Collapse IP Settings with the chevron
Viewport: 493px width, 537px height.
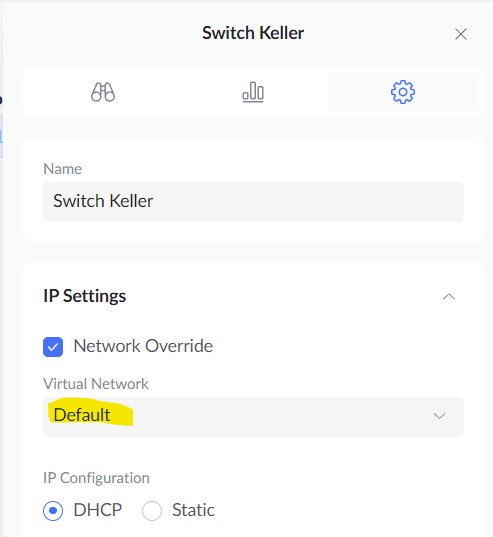[449, 297]
